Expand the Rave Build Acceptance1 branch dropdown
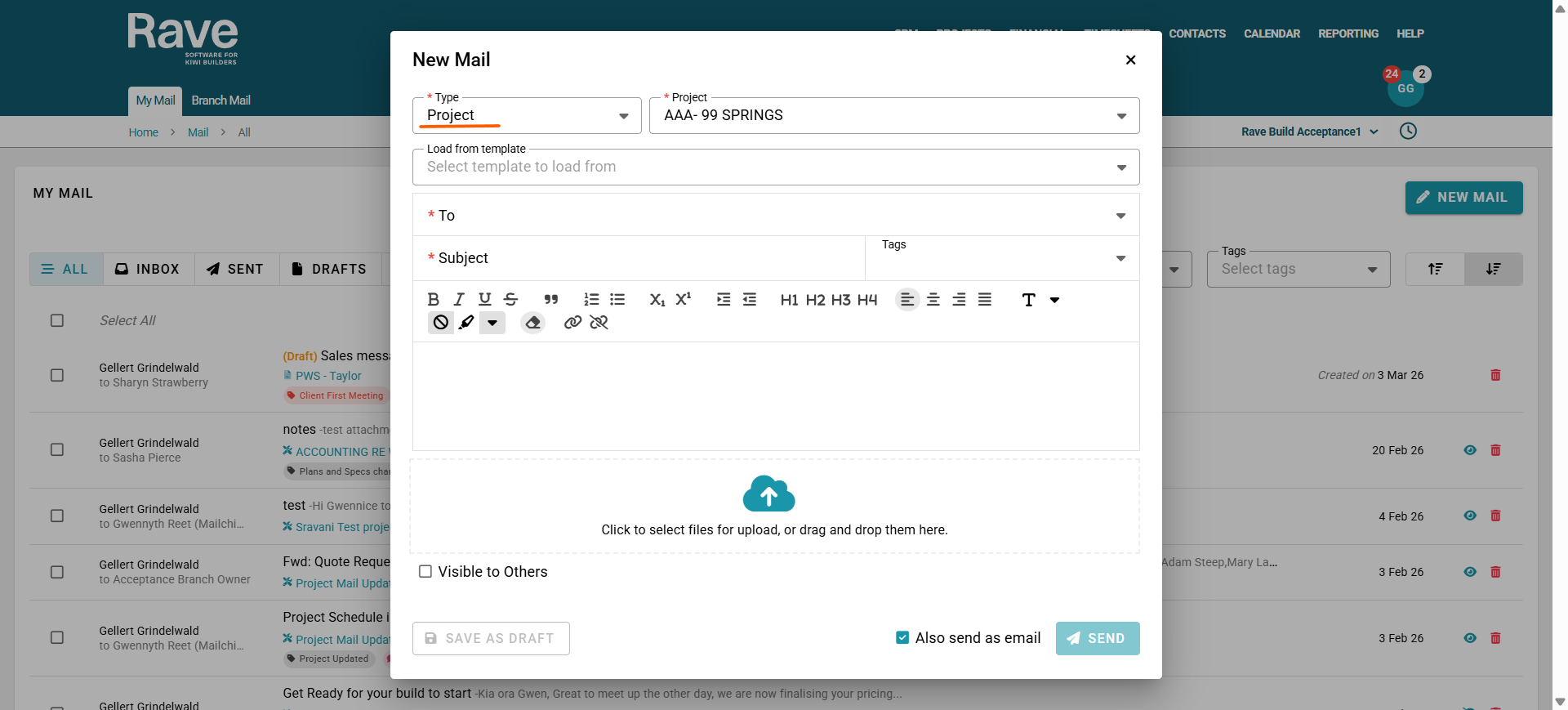Viewport: 1568px width, 710px height. [x=1310, y=132]
